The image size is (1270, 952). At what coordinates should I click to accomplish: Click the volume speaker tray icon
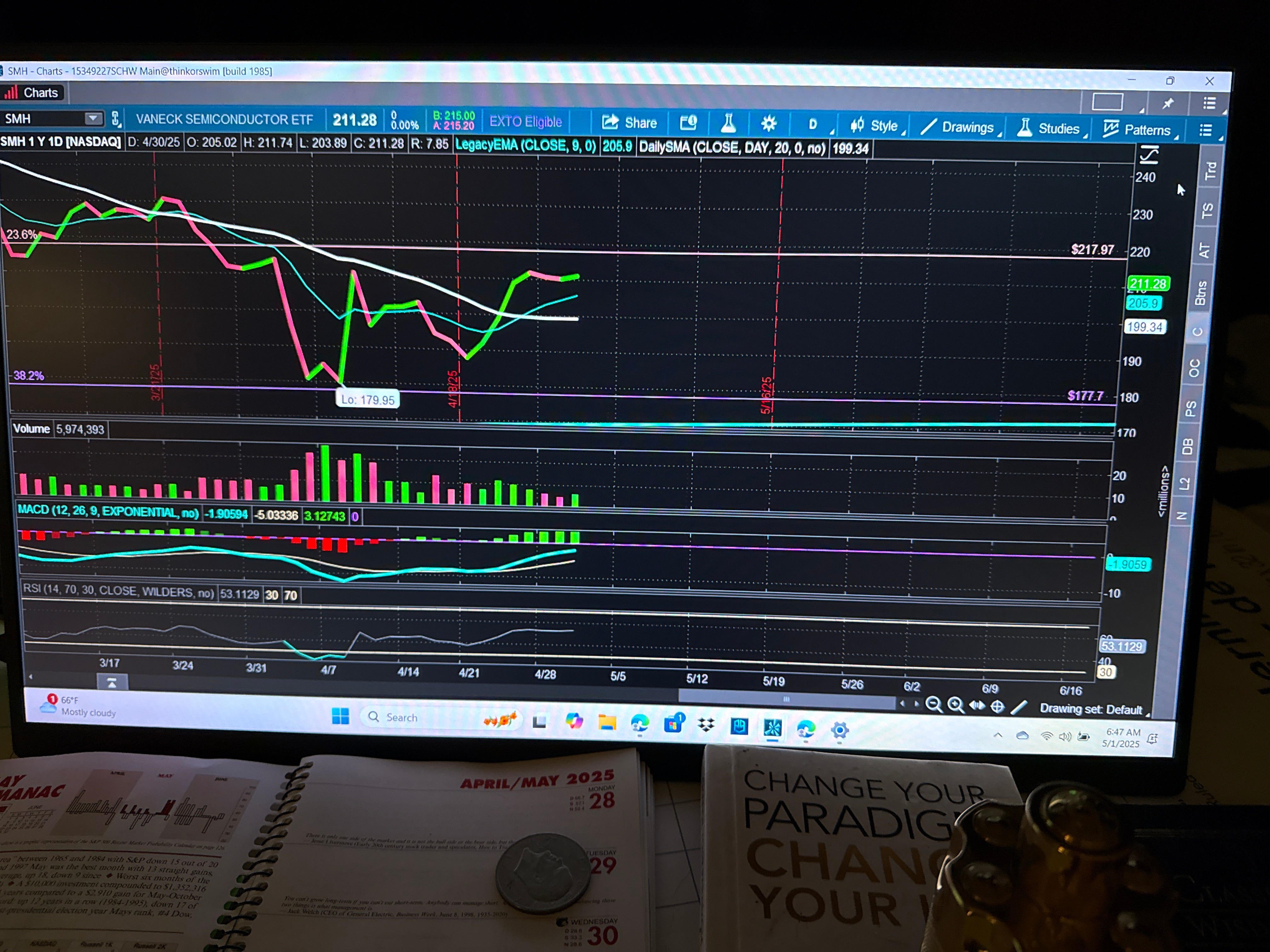[x=1064, y=736]
